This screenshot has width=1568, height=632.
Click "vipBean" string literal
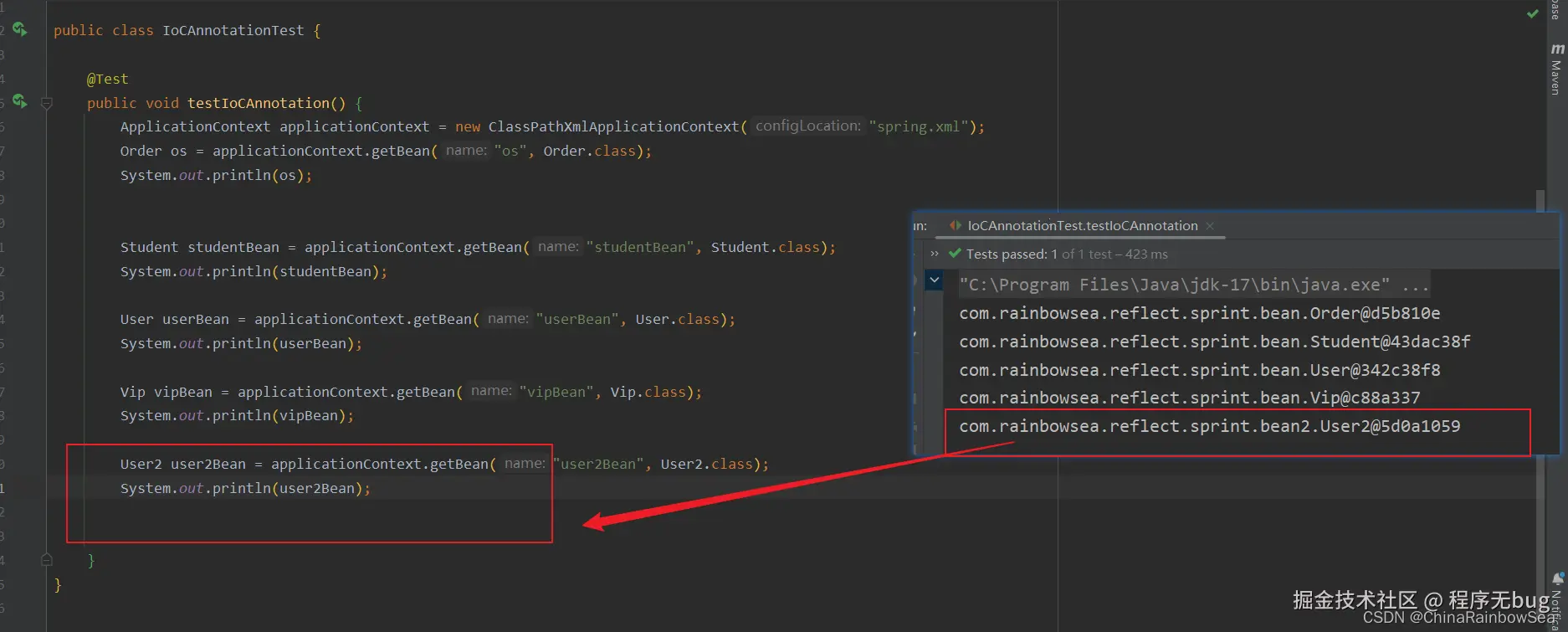coord(556,393)
